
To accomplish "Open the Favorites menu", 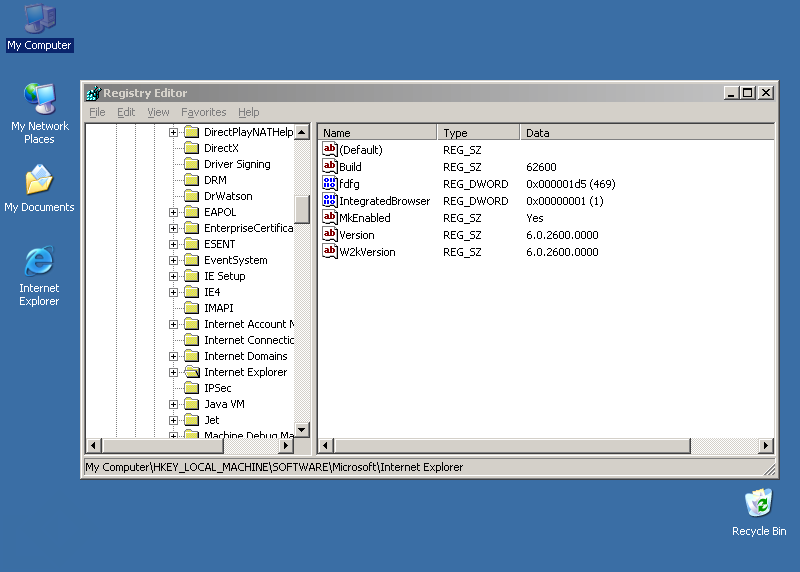I will [x=203, y=112].
